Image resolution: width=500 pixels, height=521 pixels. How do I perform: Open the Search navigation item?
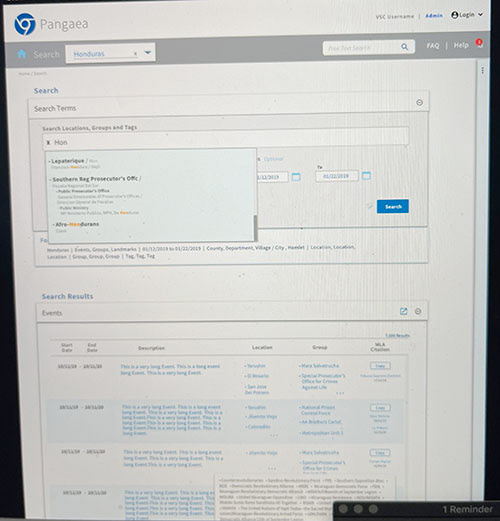pos(46,54)
